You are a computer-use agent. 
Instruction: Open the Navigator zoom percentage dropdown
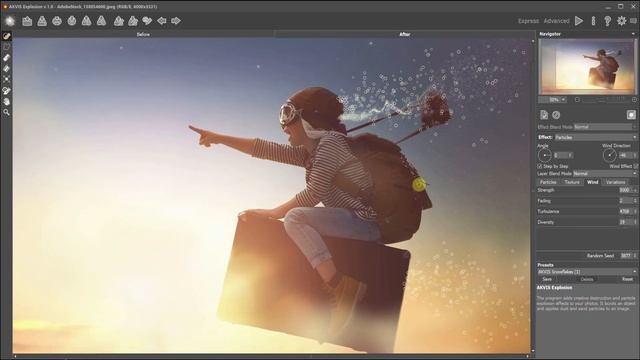(552, 100)
